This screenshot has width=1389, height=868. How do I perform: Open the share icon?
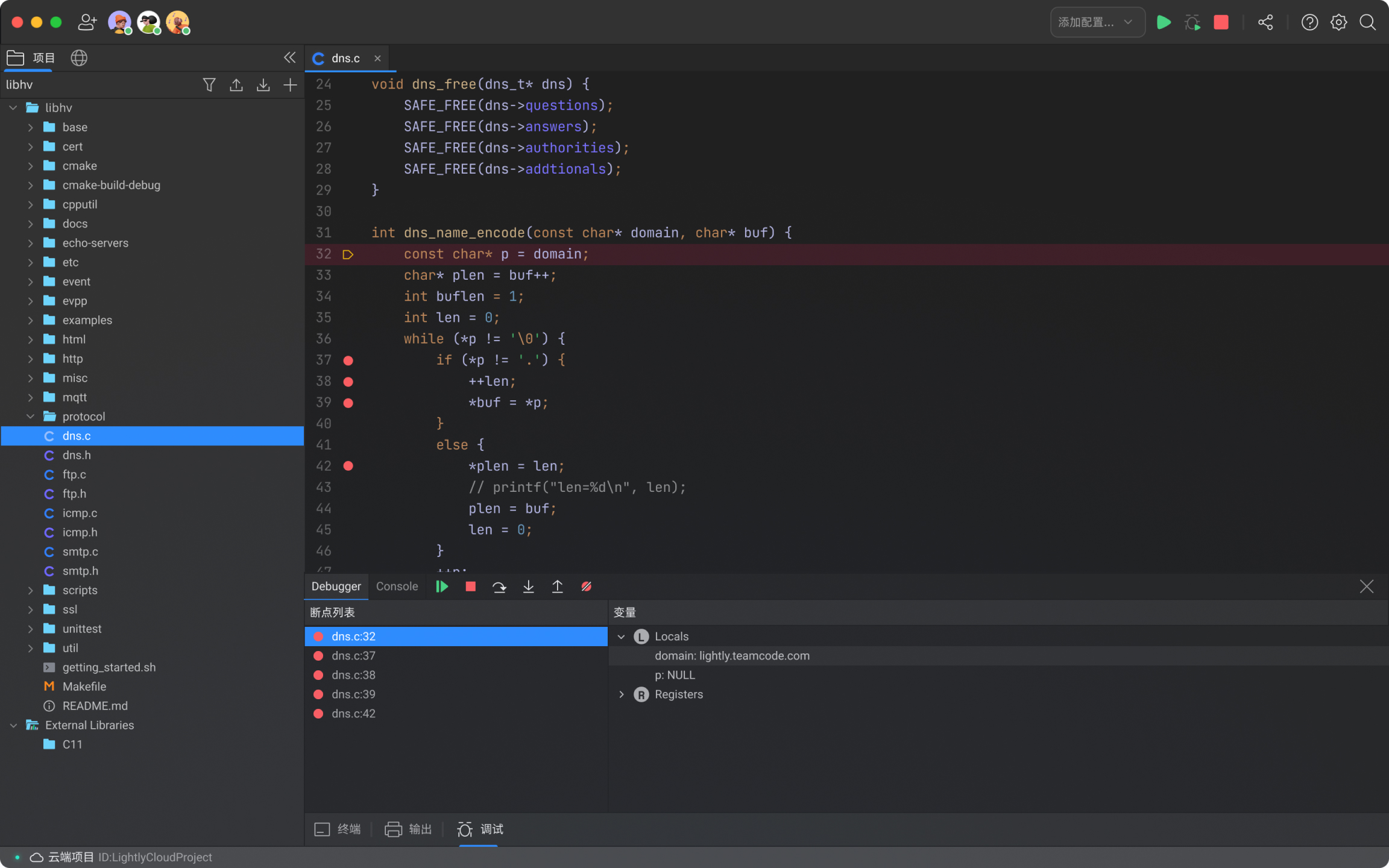[x=1265, y=22]
